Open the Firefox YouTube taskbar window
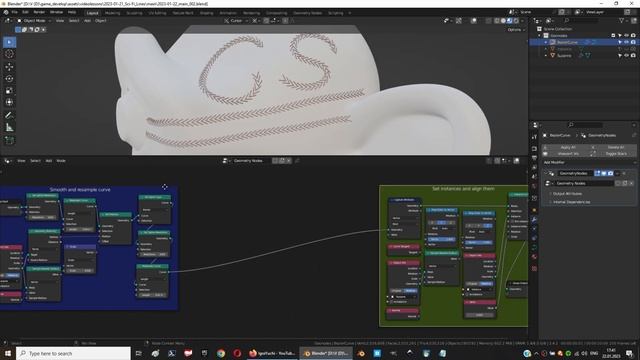This screenshot has height=360, width=640. click(x=271, y=353)
